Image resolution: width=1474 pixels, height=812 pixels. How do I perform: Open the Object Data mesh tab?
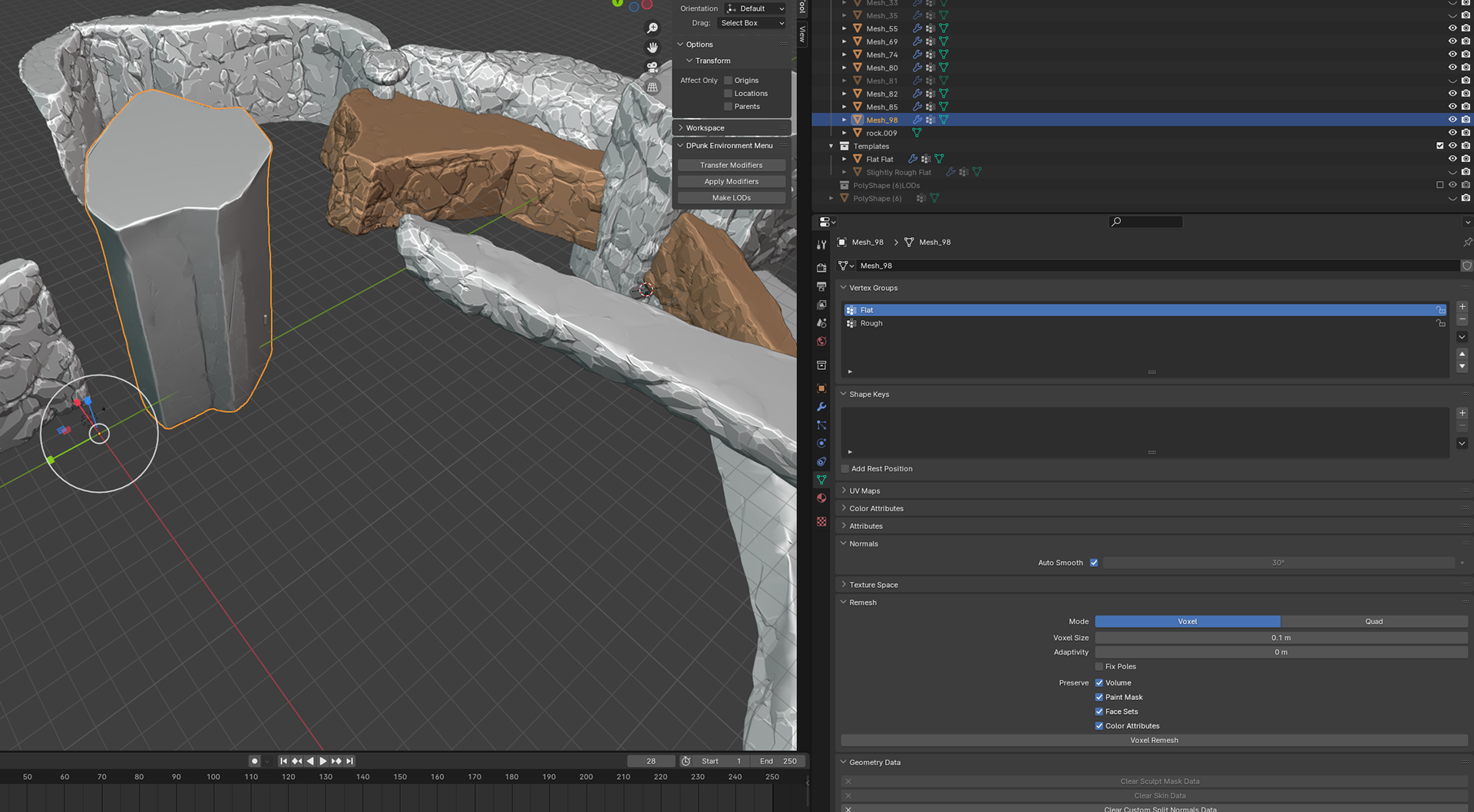point(821,480)
